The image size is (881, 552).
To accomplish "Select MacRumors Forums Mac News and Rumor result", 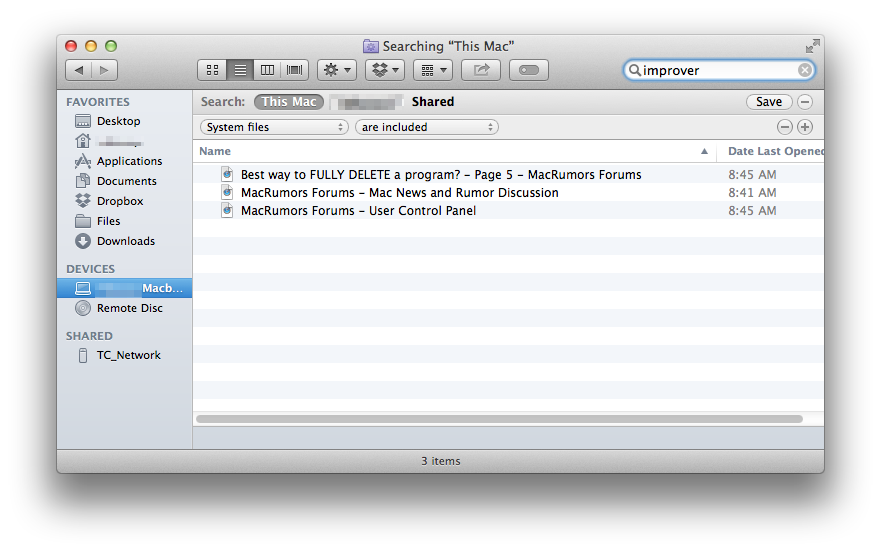I will pos(399,193).
